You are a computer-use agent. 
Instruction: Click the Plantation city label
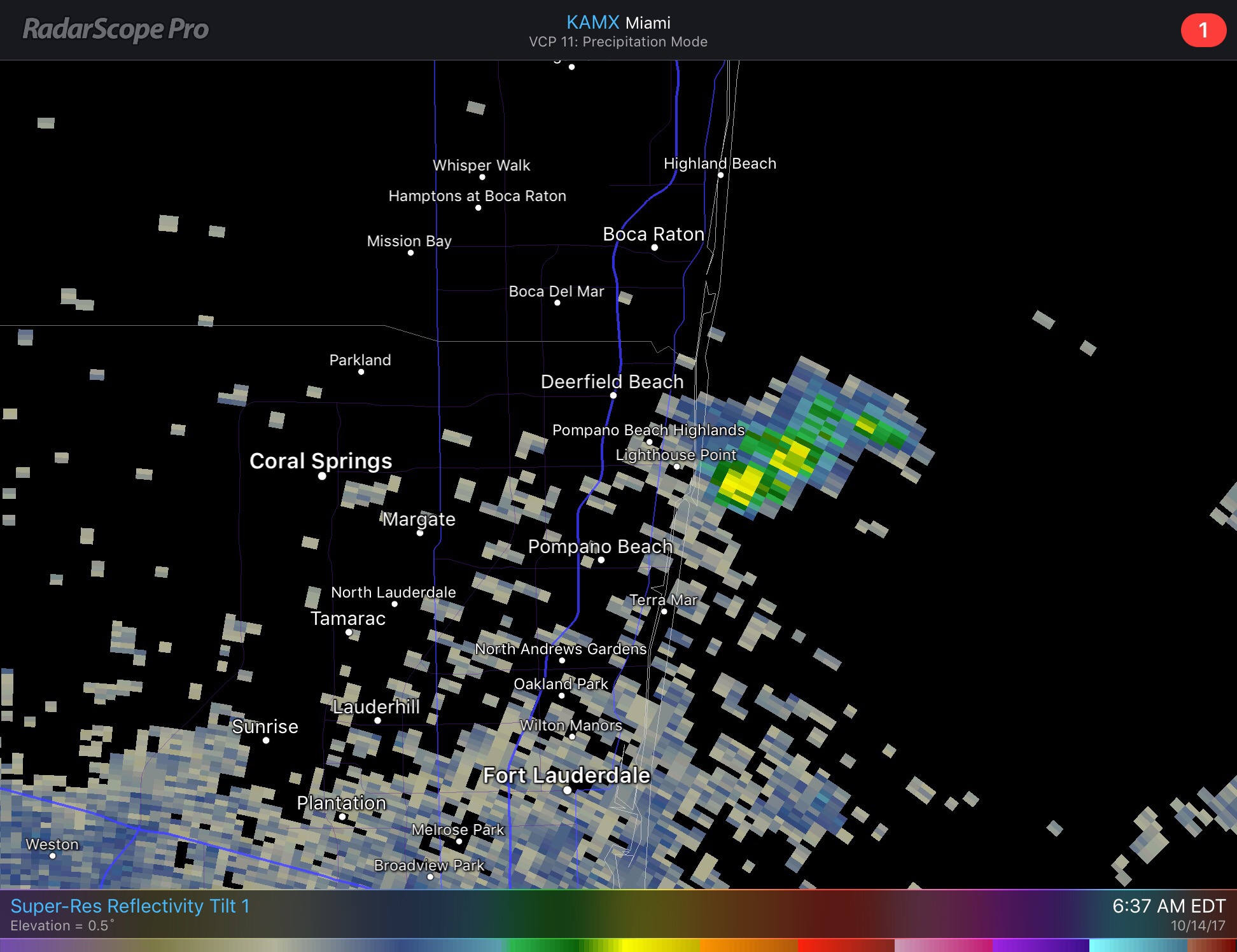point(342,803)
